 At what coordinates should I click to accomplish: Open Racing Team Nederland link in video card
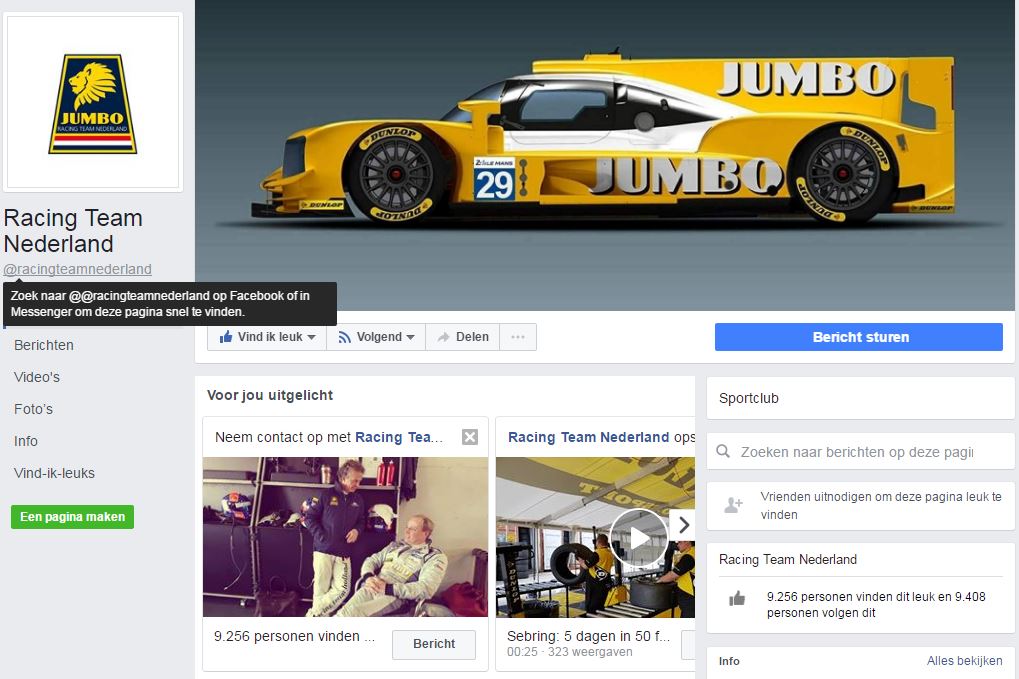(588, 437)
